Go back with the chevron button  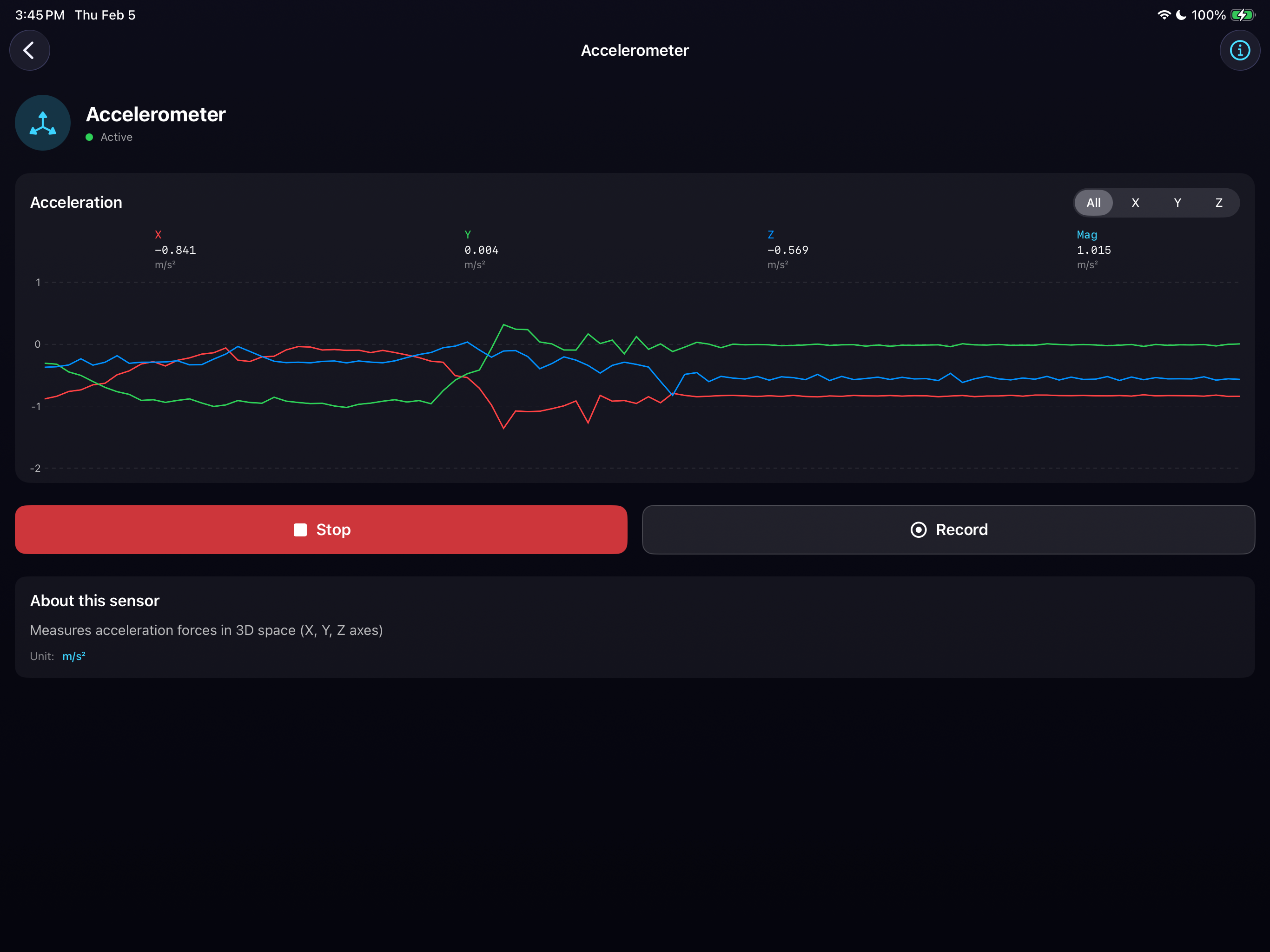29,51
